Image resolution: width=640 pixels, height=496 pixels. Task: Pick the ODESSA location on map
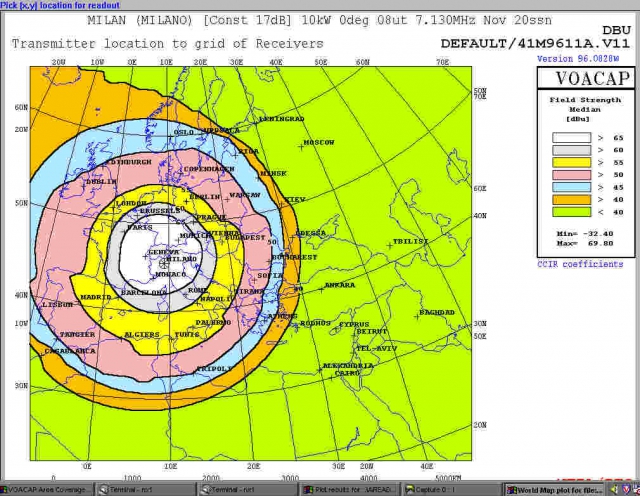coord(311,233)
